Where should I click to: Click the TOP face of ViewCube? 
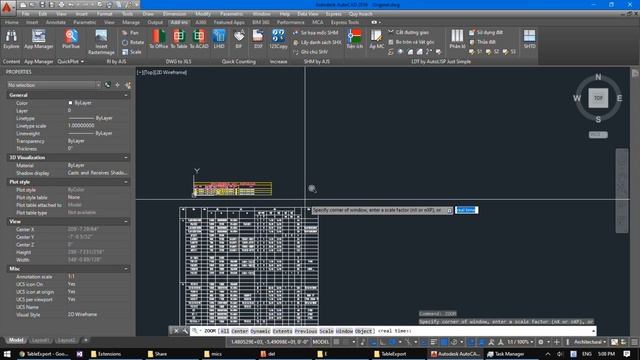click(x=598, y=98)
